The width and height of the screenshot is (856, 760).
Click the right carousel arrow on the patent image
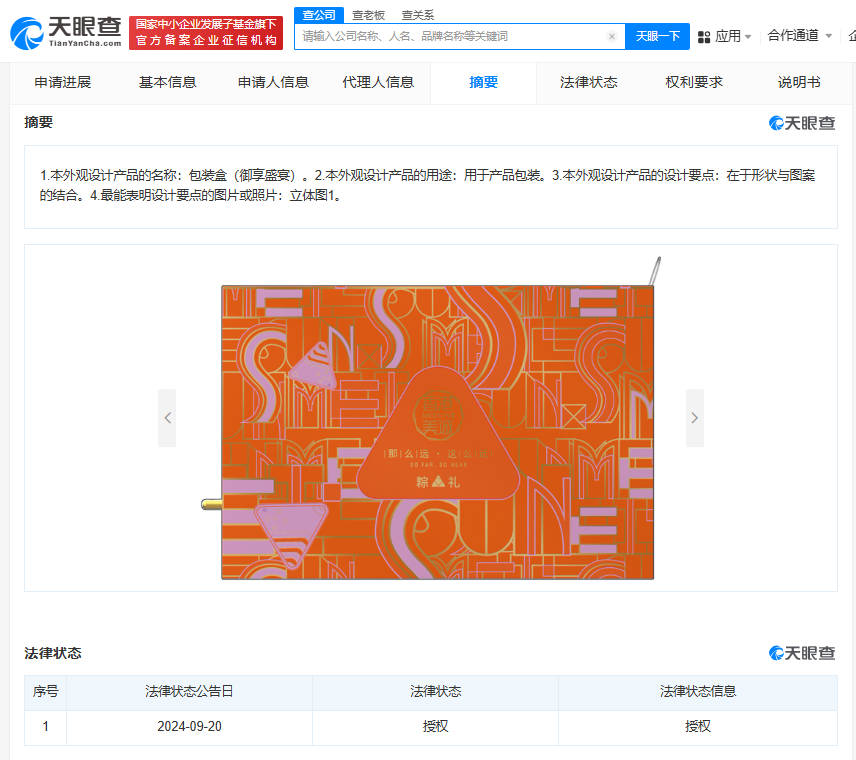click(x=694, y=417)
